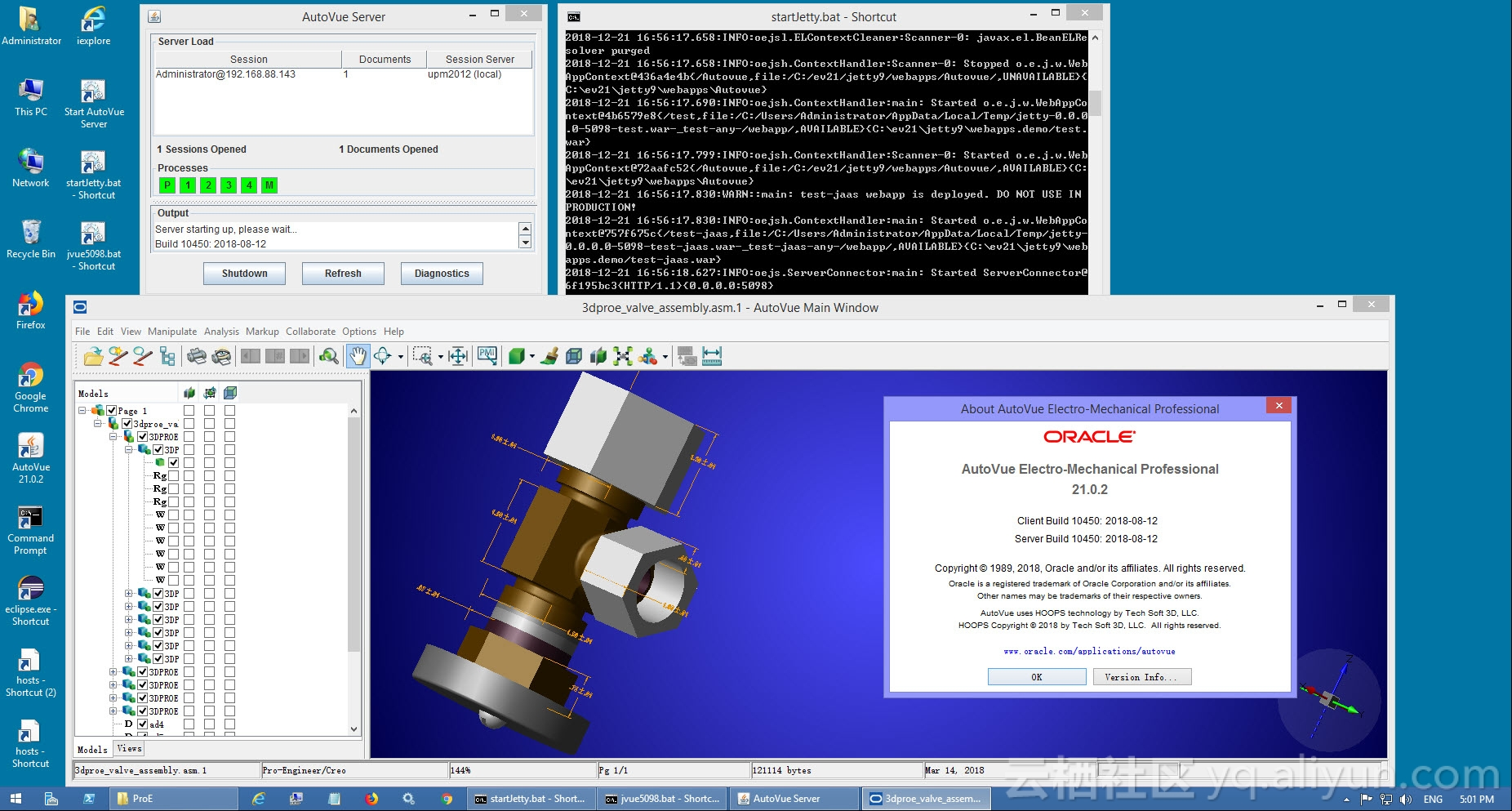
Task: Open the www.oracle.com/applications/autovue link
Action: pyautogui.click(x=1089, y=652)
